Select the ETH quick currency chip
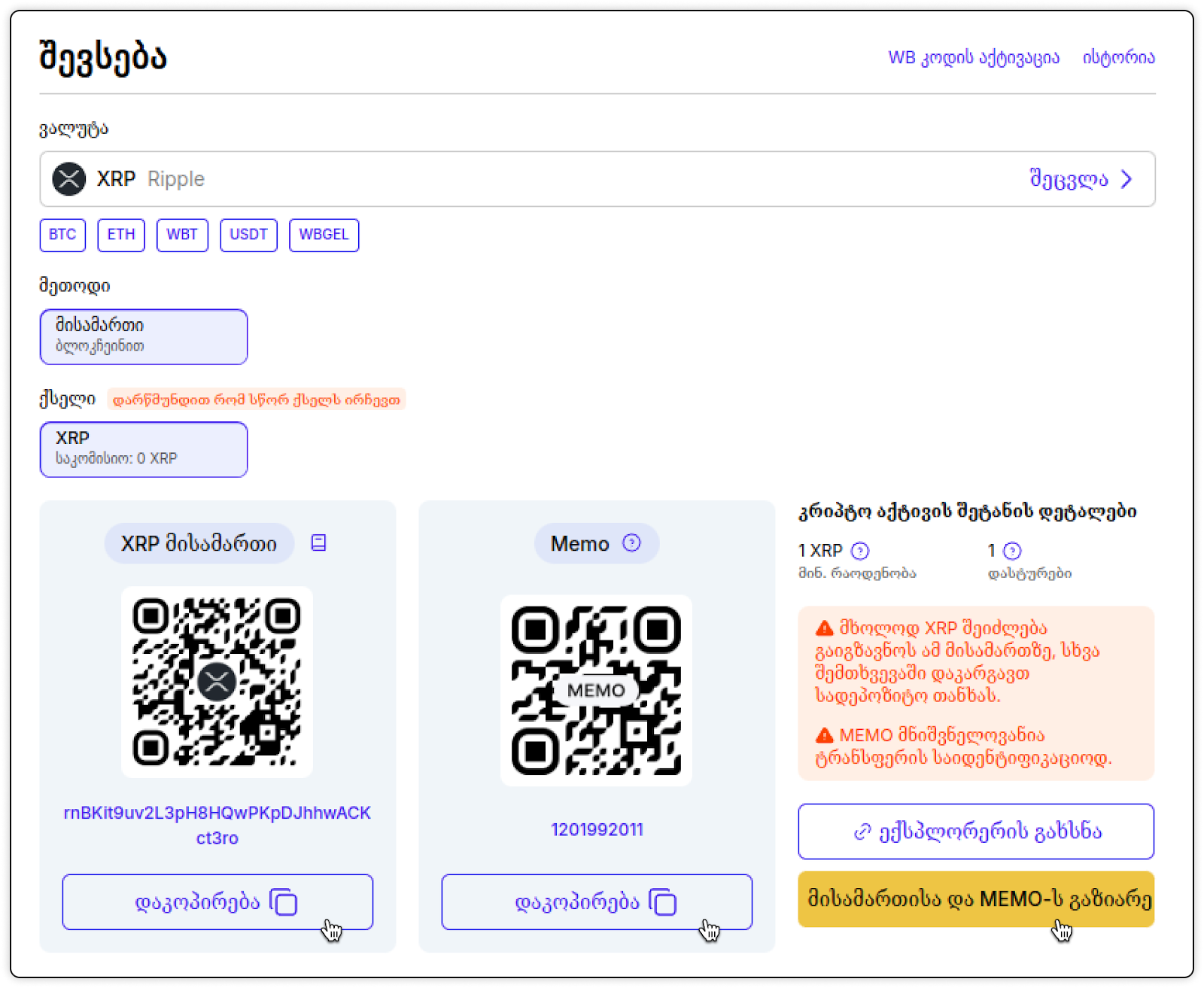Image resolution: width=1204 pixels, height=988 pixels. pyautogui.click(x=121, y=235)
